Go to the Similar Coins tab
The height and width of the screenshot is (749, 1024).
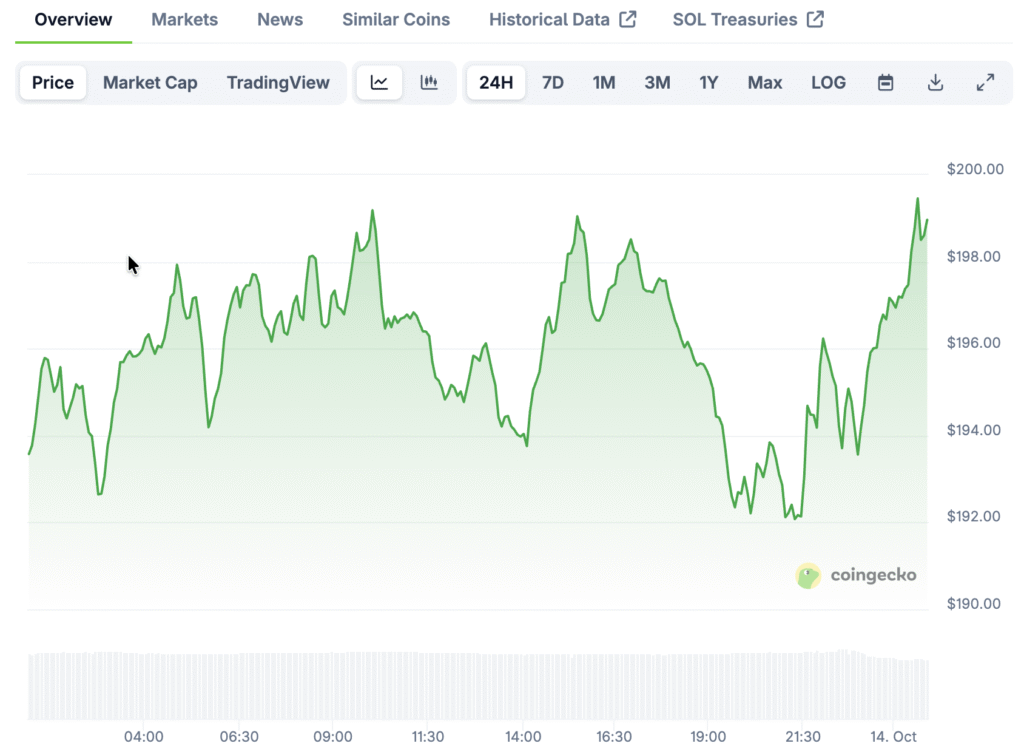(x=396, y=20)
